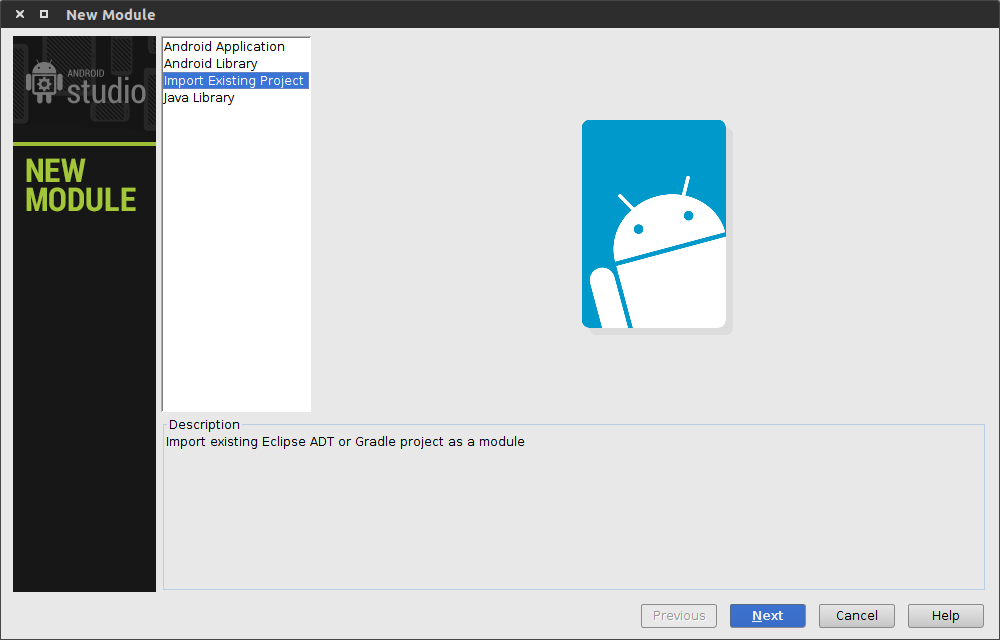This screenshot has width=1000, height=640.
Task: Maximize the New Module window
Action: pos(44,14)
